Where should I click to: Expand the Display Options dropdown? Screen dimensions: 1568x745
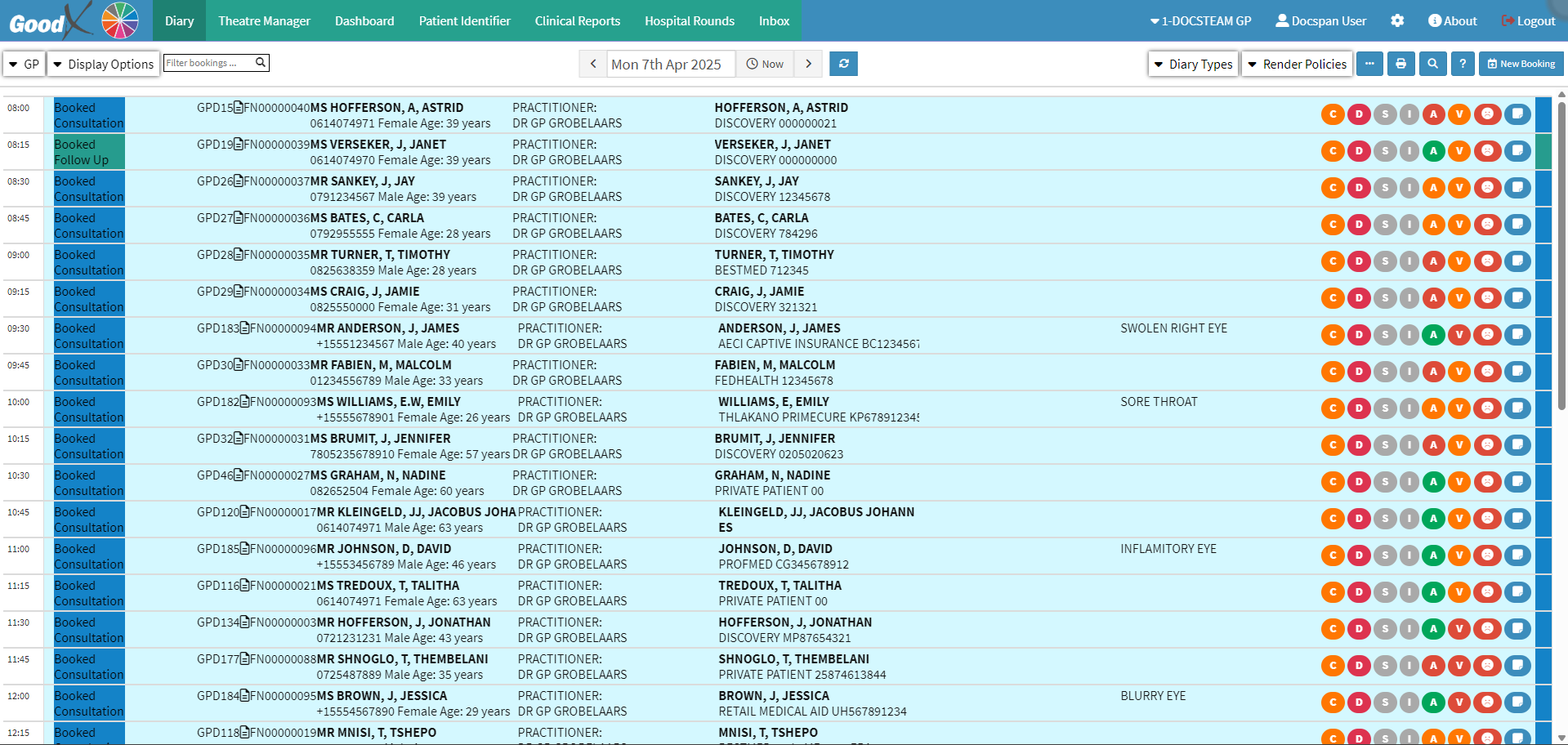point(103,64)
